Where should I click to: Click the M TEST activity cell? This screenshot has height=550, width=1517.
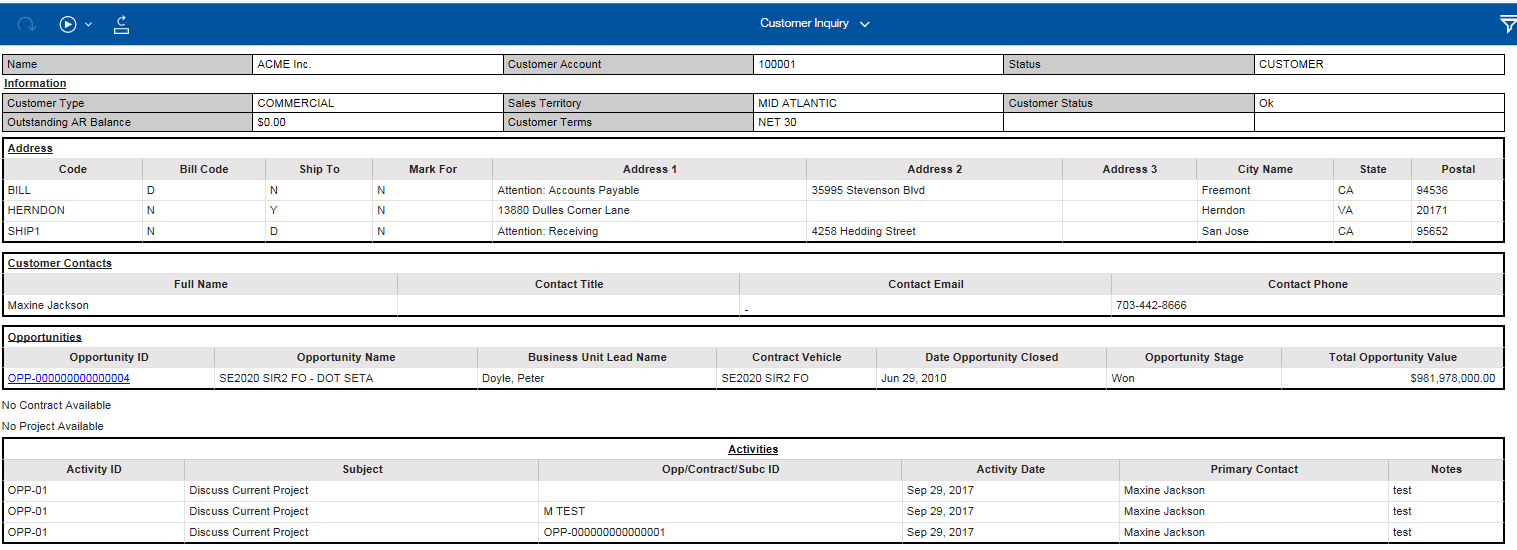564,511
